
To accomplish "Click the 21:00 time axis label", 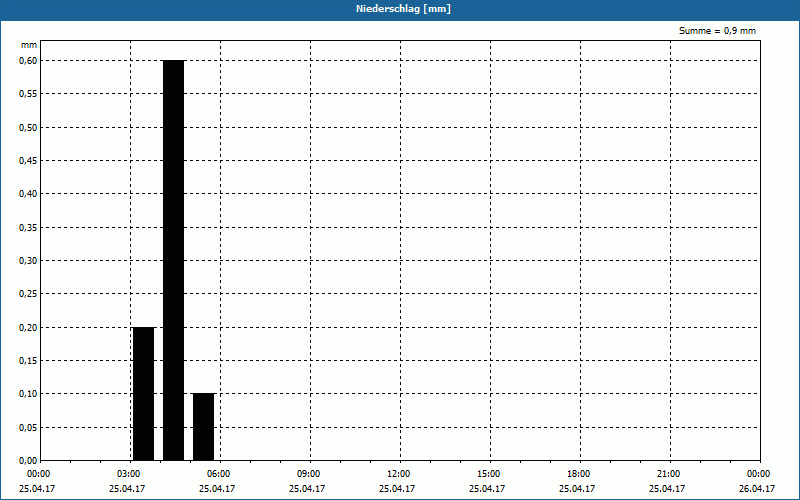I will pos(669,474).
